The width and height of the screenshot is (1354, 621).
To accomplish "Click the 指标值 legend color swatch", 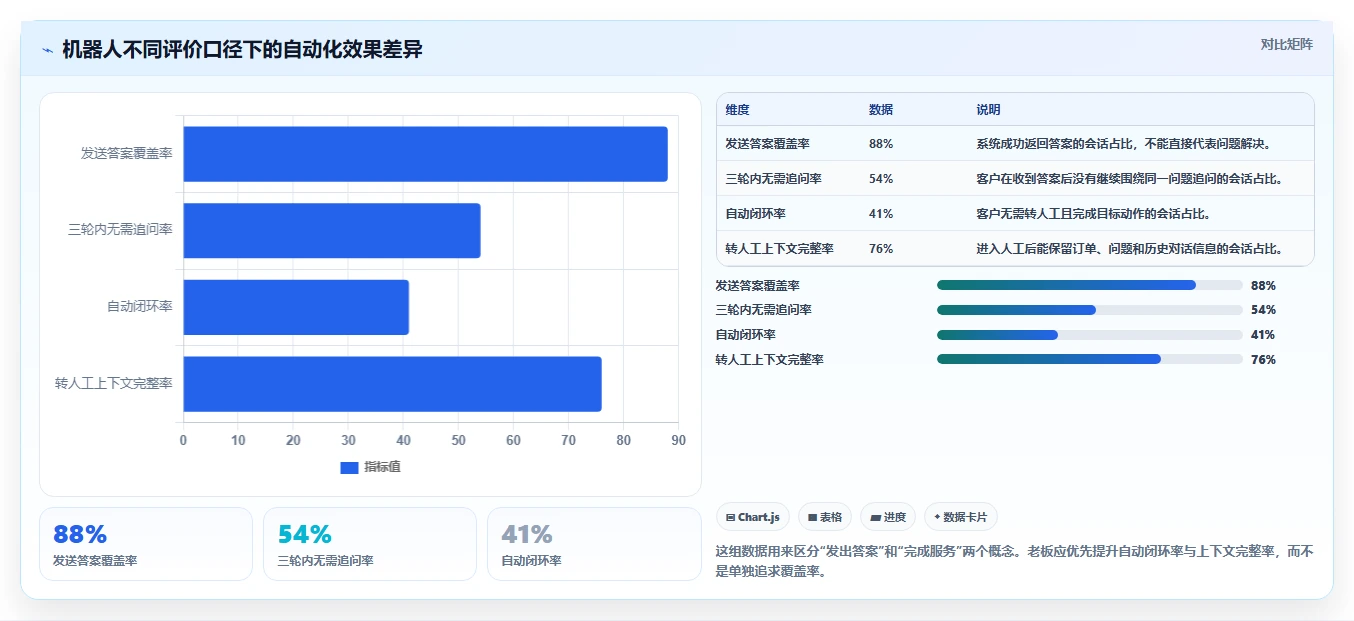I will (349, 467).
